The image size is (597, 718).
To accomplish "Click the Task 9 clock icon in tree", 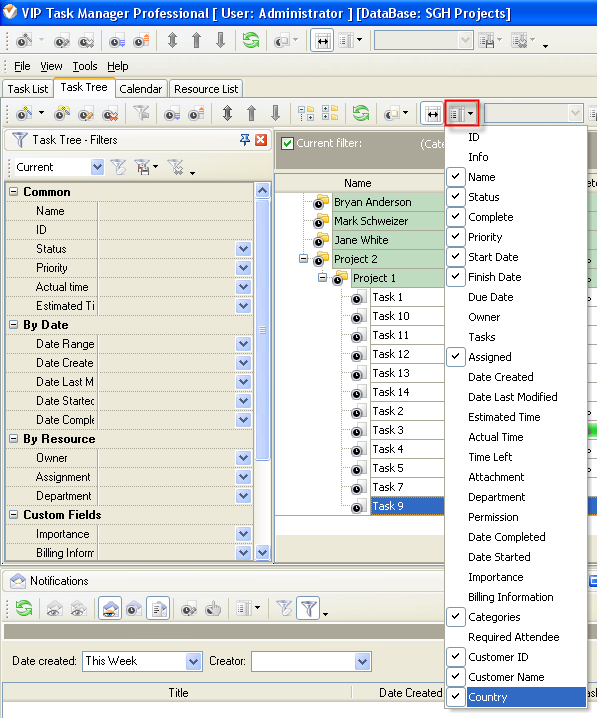I will click(357, 508).
